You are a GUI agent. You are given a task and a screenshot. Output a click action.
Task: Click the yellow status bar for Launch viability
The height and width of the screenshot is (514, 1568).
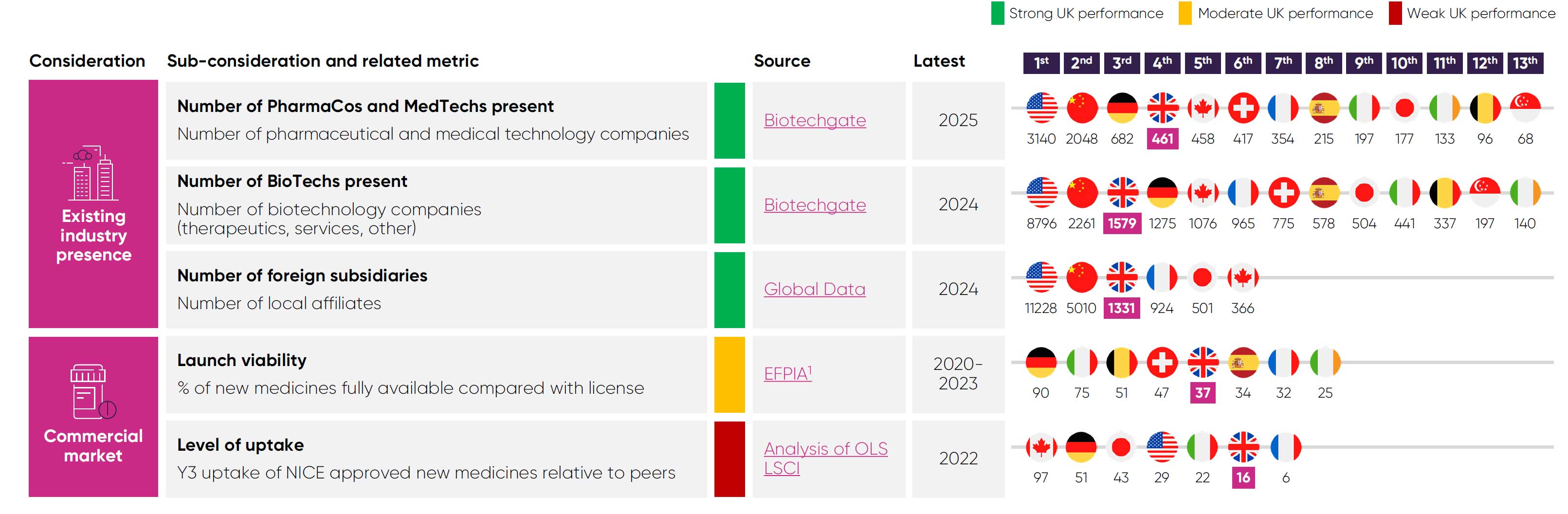pyautogui.click(x=729, y=374)
